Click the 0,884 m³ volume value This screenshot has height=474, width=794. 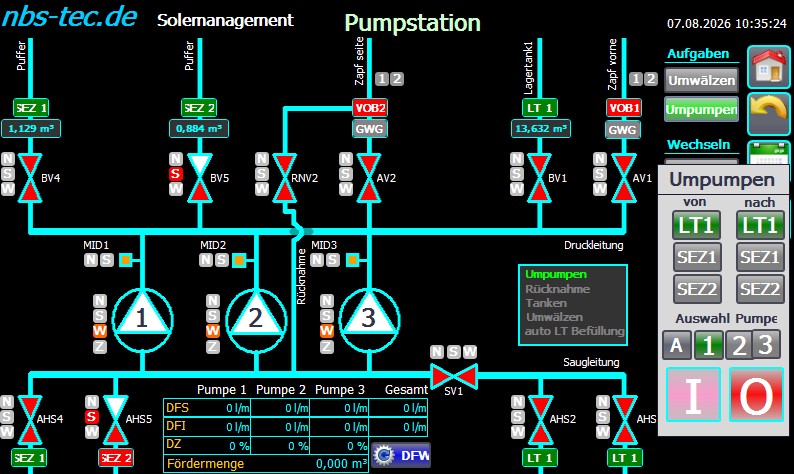coord(198,129)
